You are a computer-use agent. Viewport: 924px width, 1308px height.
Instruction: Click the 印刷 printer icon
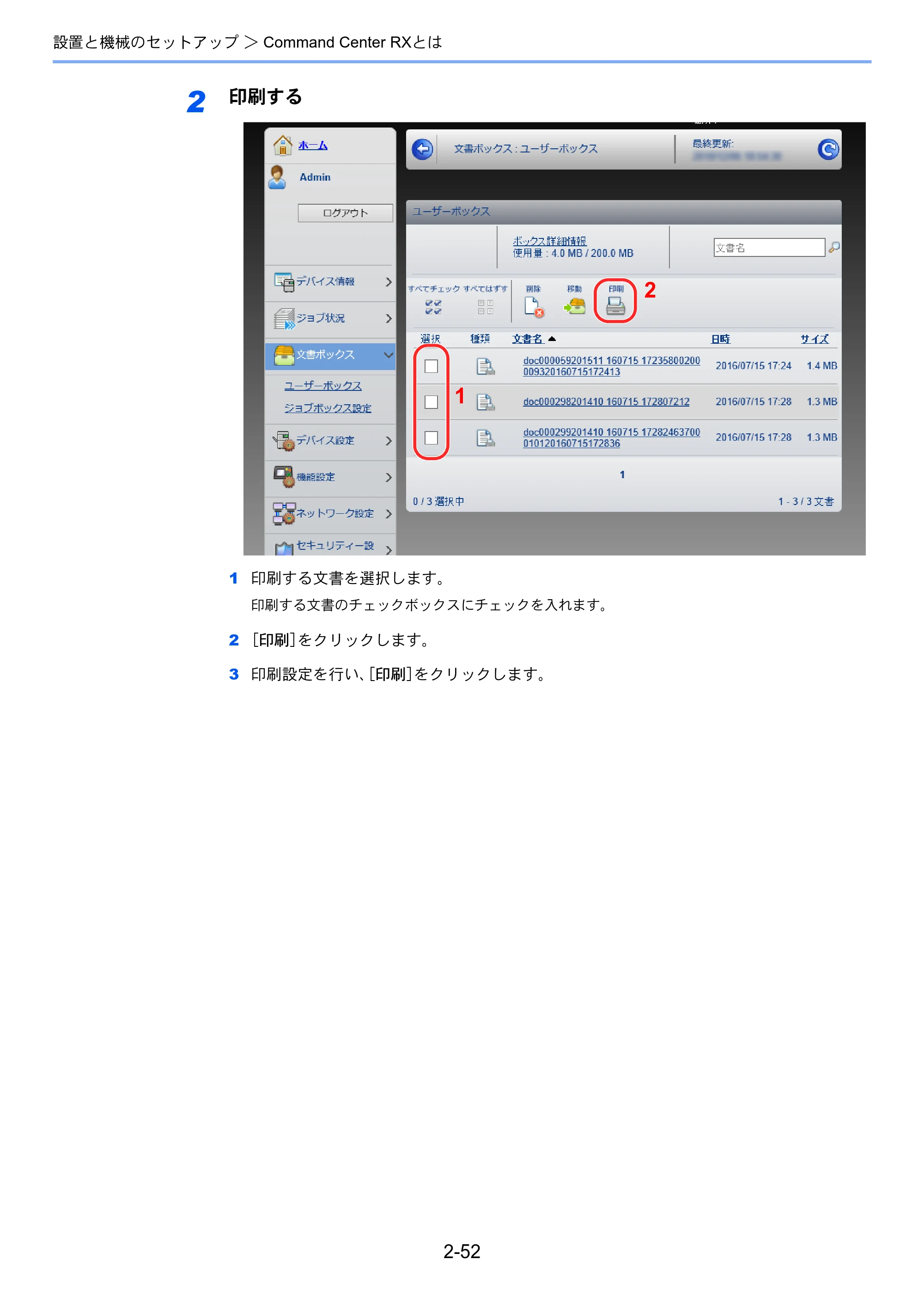[x=615, y=306]
